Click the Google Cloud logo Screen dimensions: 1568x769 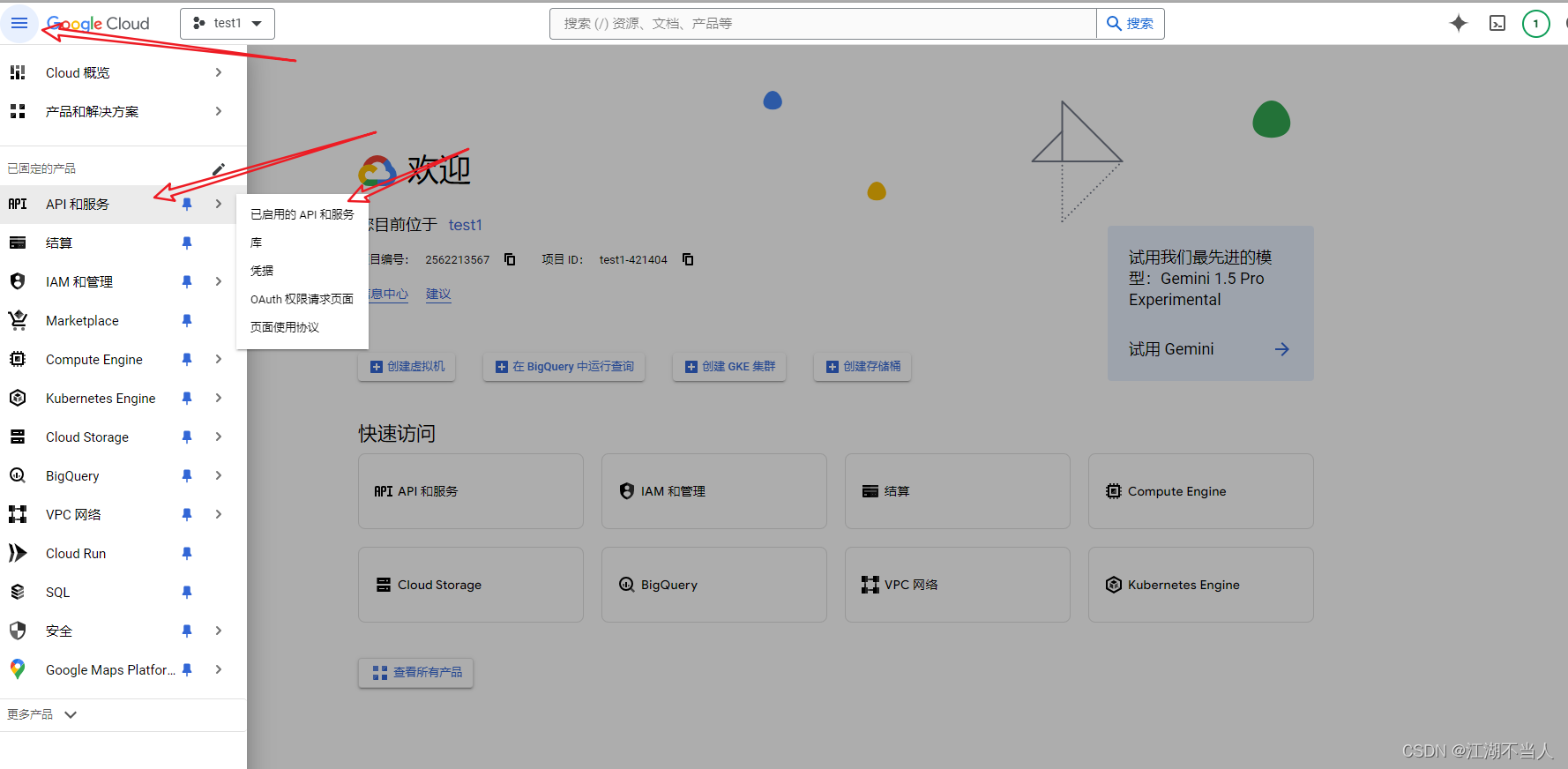(x=98, y=24)
